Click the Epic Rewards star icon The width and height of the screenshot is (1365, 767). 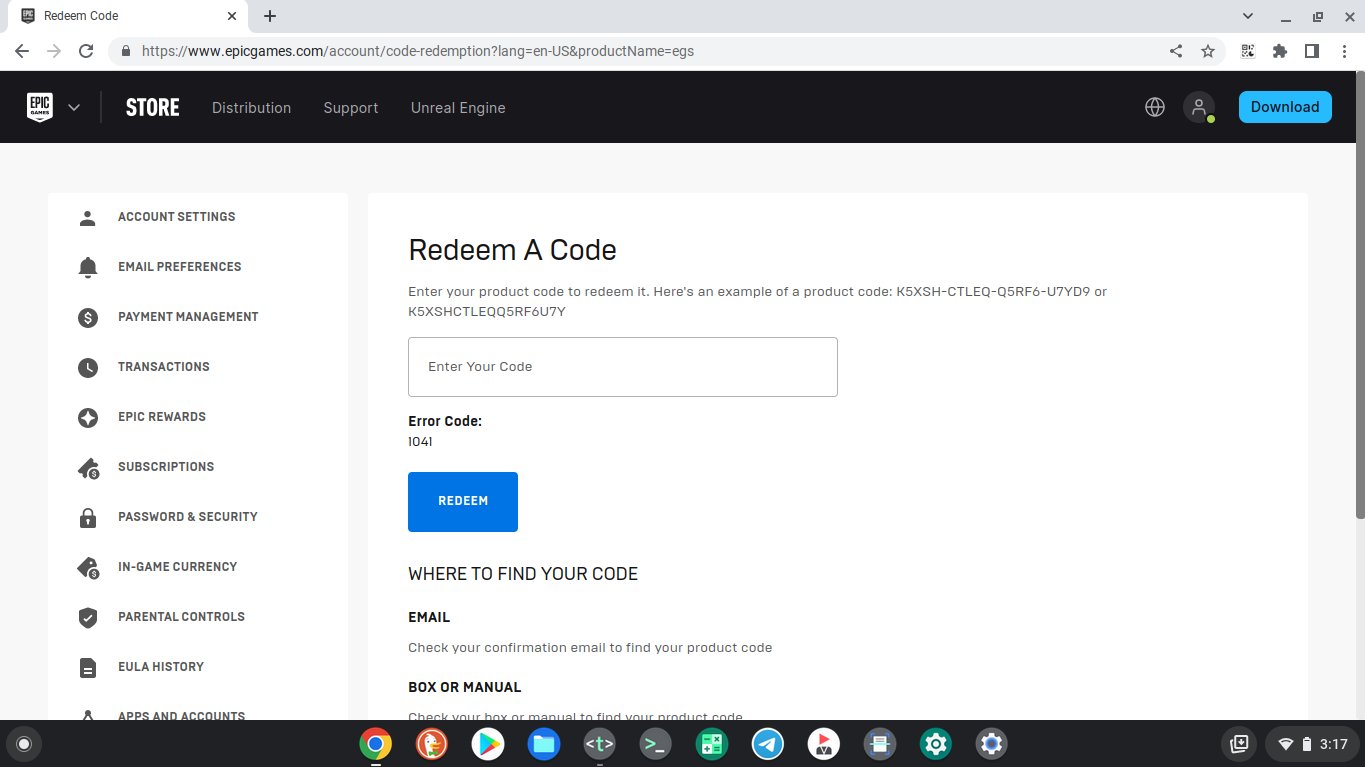pos(88,417)
